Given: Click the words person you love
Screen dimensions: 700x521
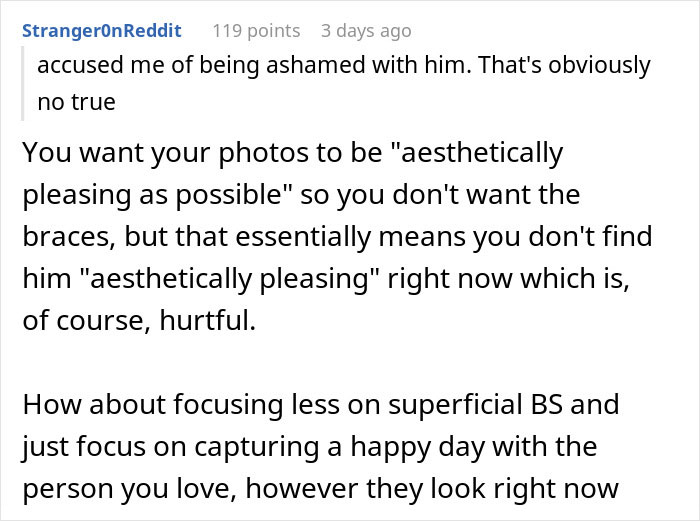Looking at the screenshot, I should tap(129, 489).
